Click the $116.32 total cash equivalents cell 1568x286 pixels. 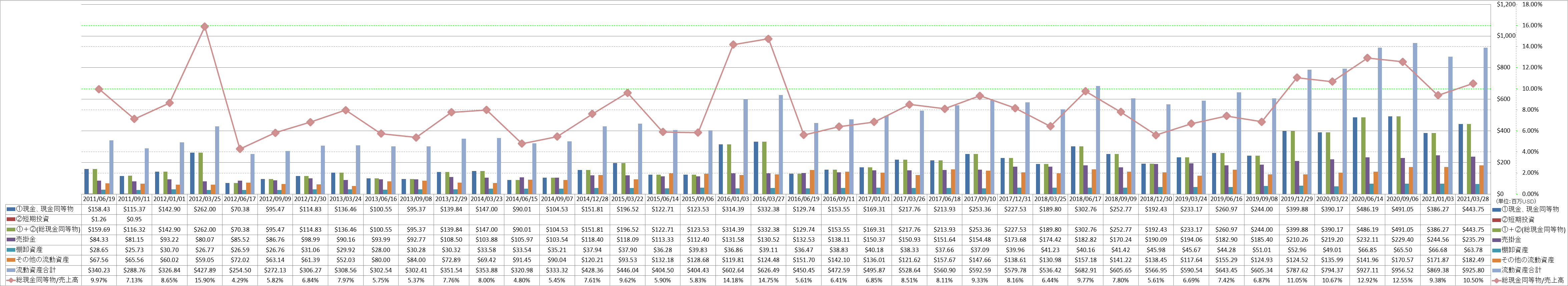pos(134,229)
